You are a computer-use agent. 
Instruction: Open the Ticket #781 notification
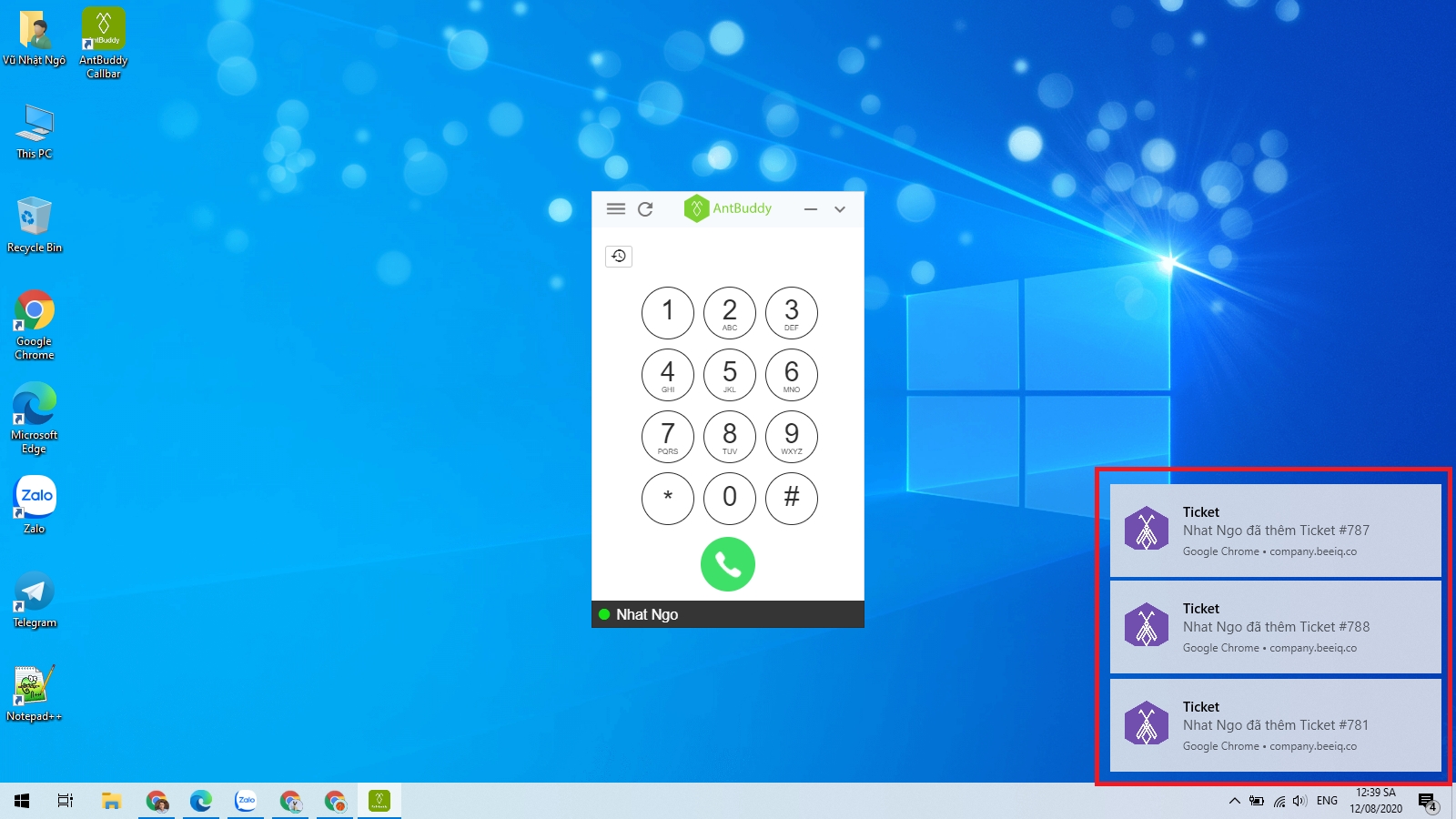pos(1274,725)
